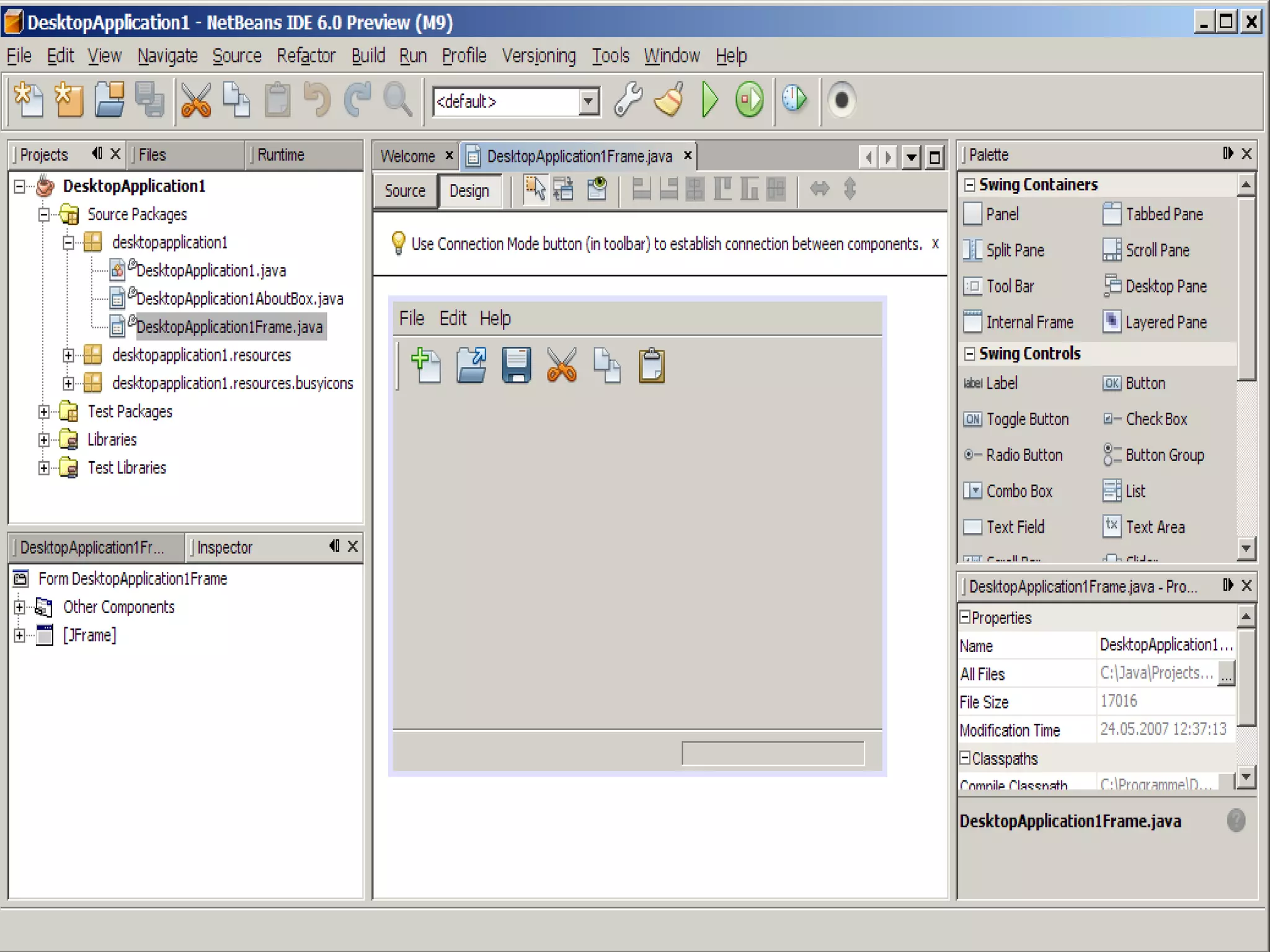Enable Connection Mode in form toolbar

(564, 190)
